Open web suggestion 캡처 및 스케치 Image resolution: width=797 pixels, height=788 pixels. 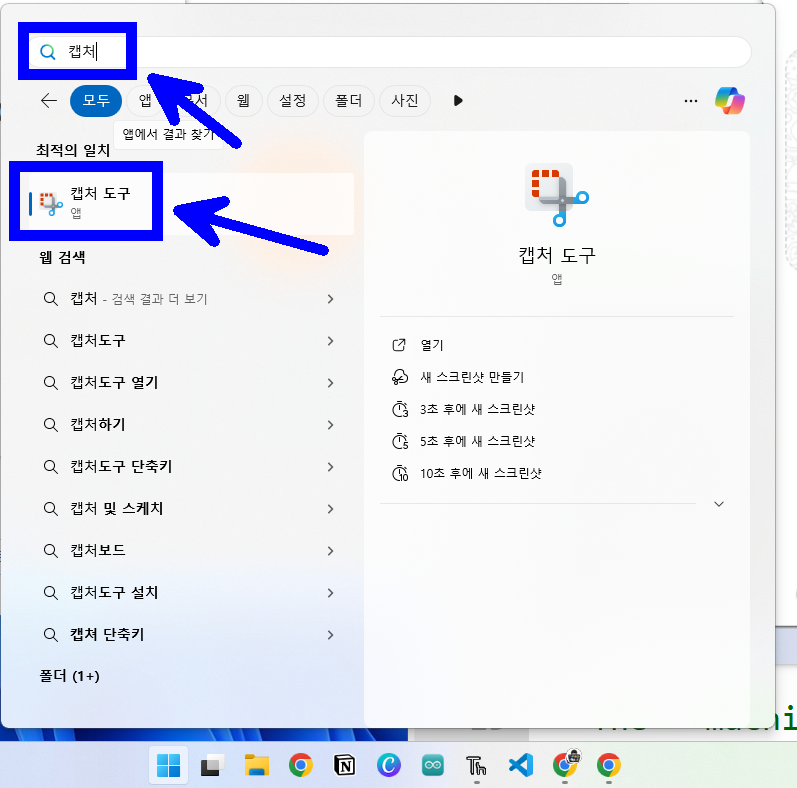(116, 509)
